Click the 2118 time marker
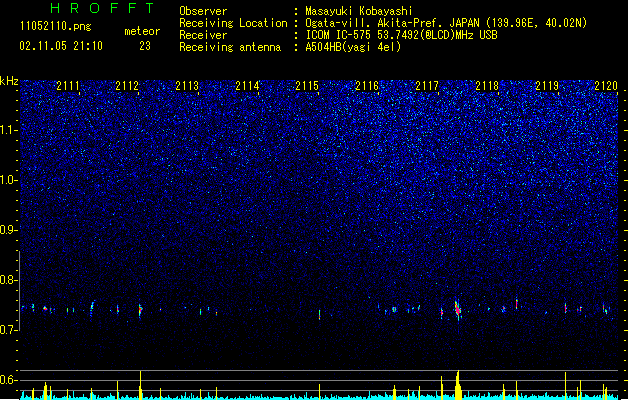Image resolution: width=629 pixels, height=400 pixels. click(487, 86)
